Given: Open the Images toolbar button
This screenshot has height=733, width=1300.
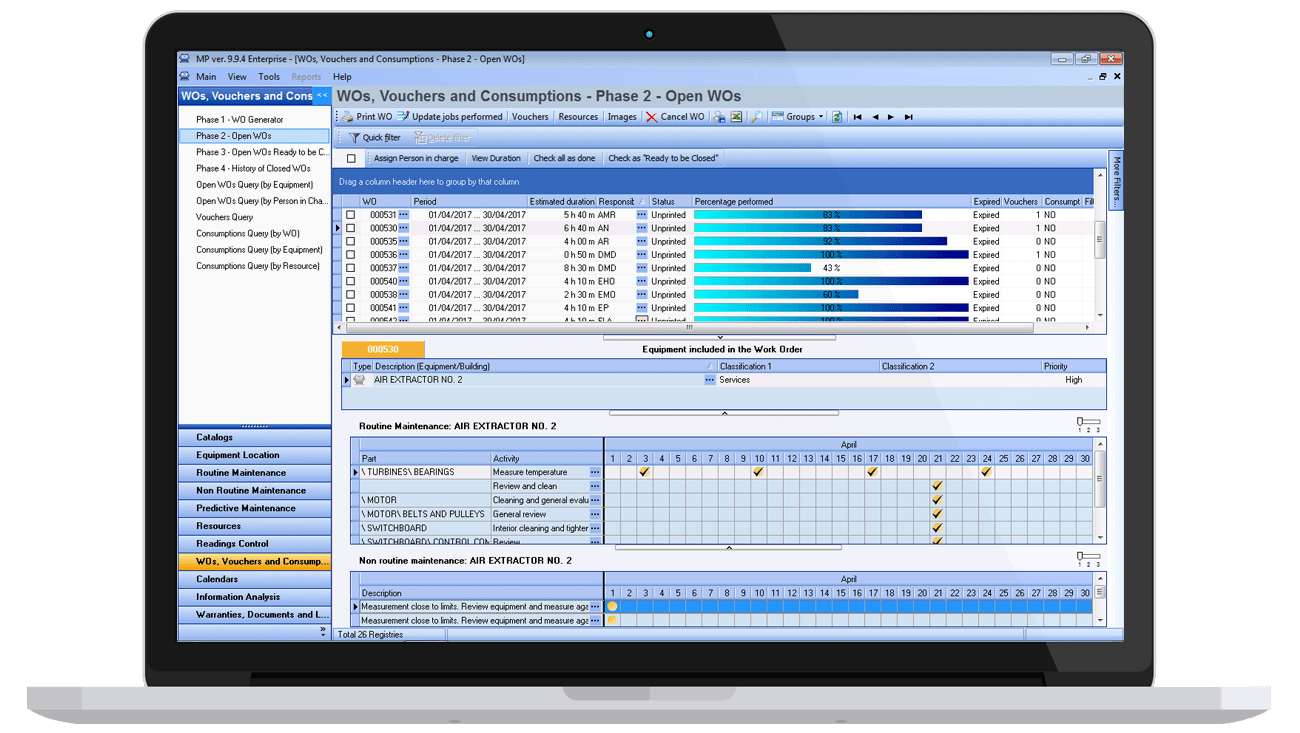Looking at the screenshot, I should click(622, 117).
